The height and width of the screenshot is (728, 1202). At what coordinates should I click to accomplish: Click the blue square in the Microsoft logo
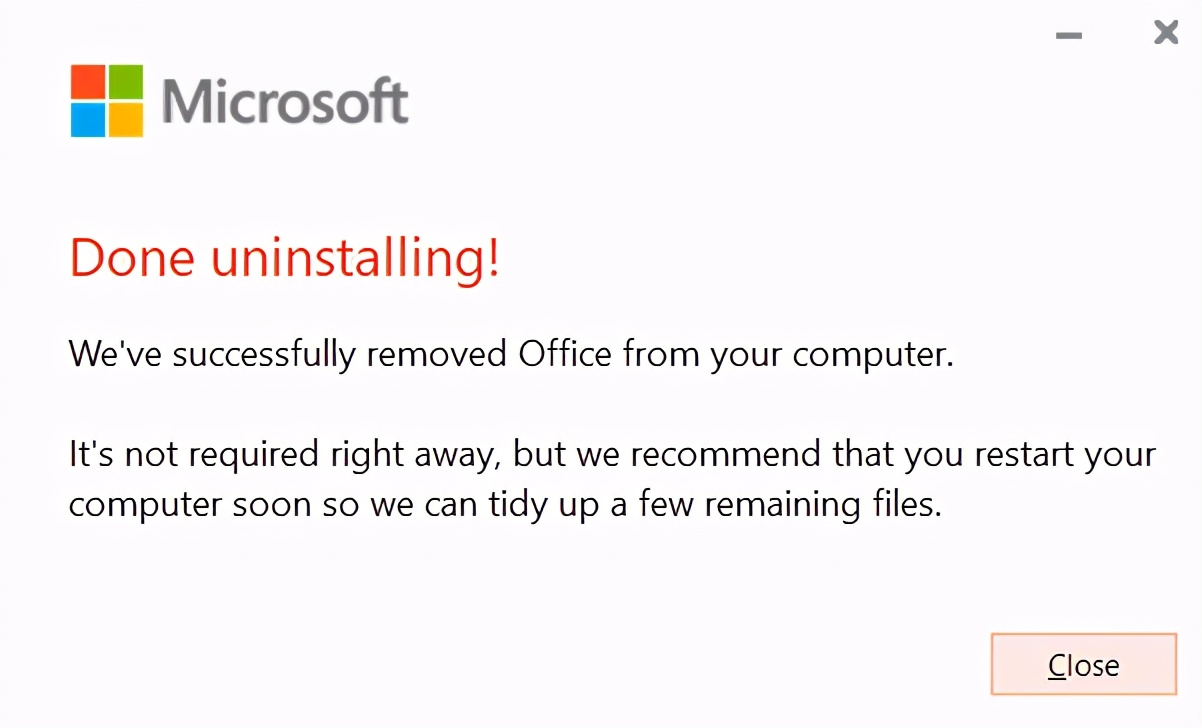[89, 118]
